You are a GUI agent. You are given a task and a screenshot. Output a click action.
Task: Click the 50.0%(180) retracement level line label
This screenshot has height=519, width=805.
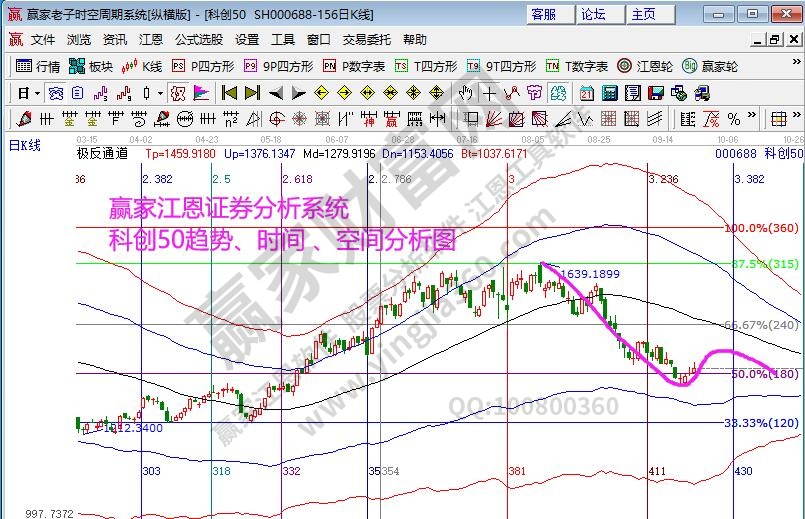[x=765, y=374]
